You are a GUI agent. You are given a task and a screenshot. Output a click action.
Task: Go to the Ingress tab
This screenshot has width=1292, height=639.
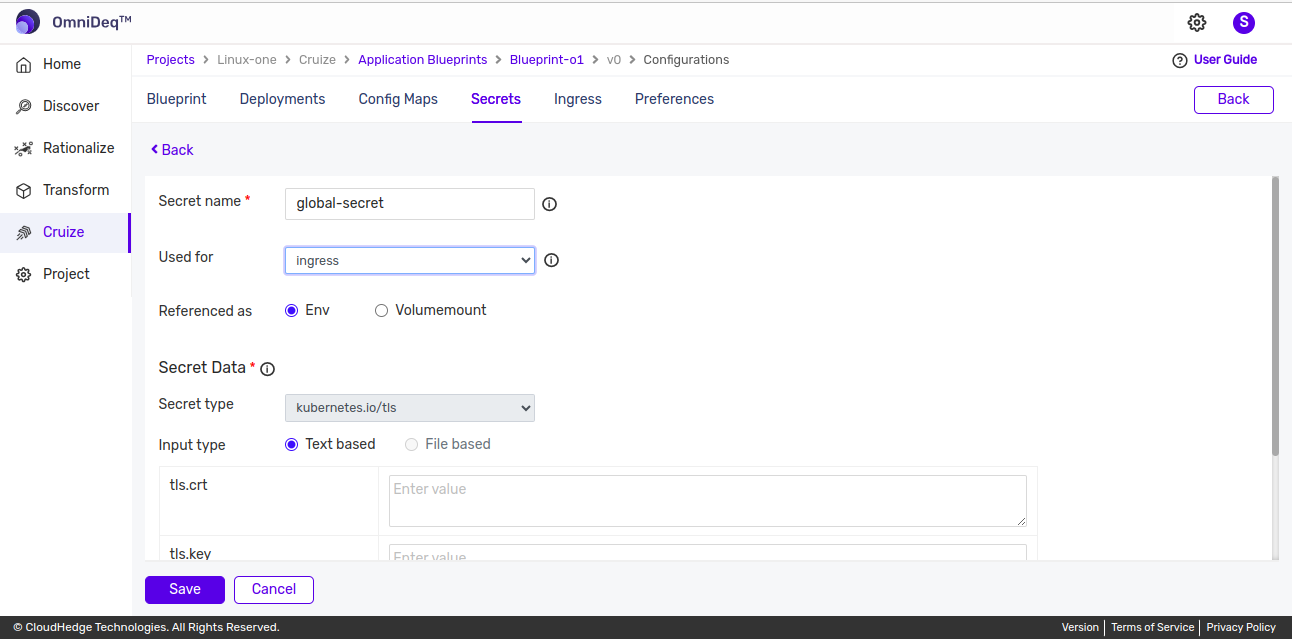578,99
